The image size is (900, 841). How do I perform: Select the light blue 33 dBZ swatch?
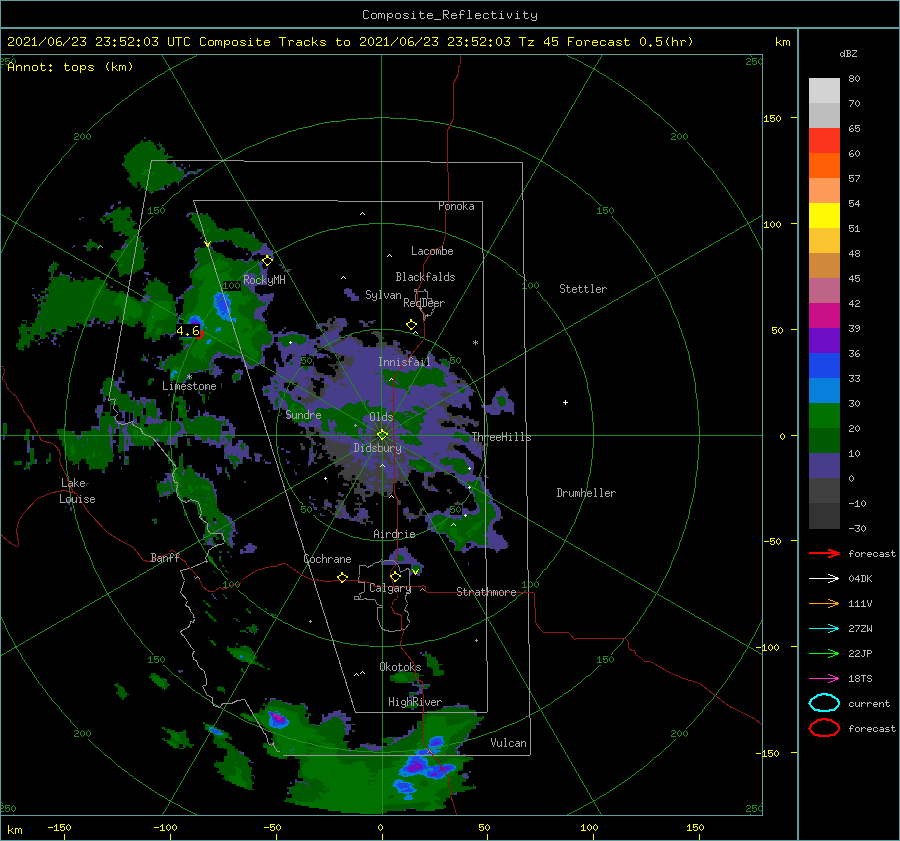coord(824,390)
